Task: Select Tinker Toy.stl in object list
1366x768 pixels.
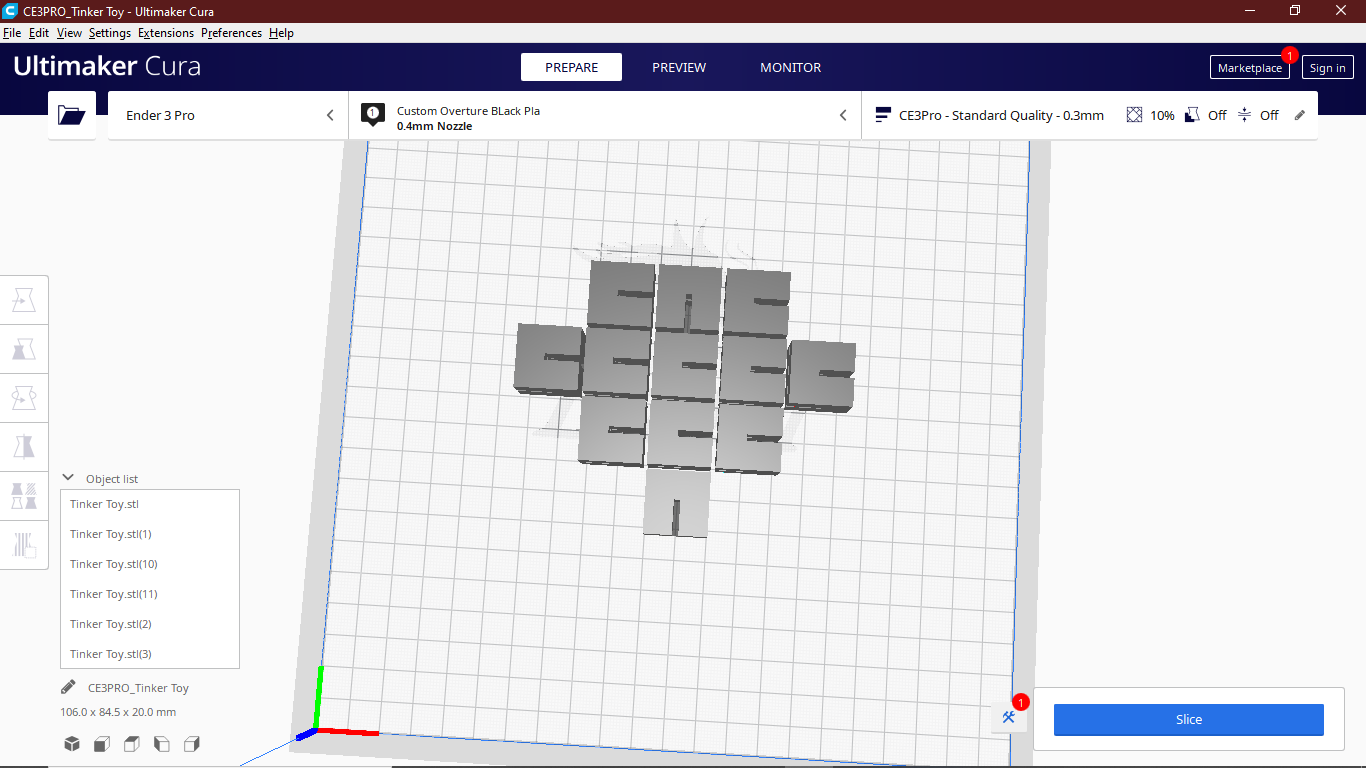Action: tap(150, 504)
